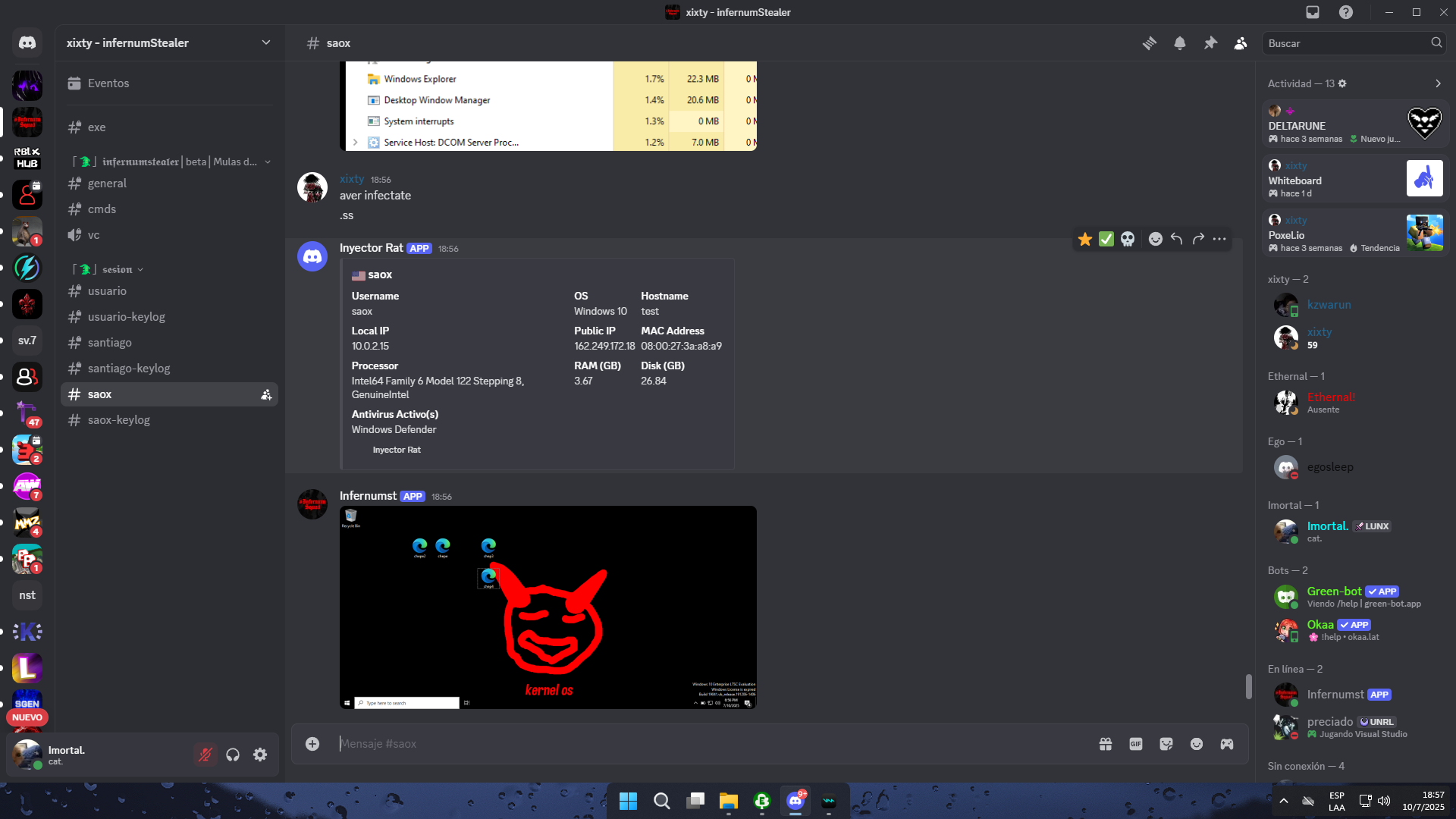Open the inbox icon in title bar
The image size is (1456, 819).
1313,12
